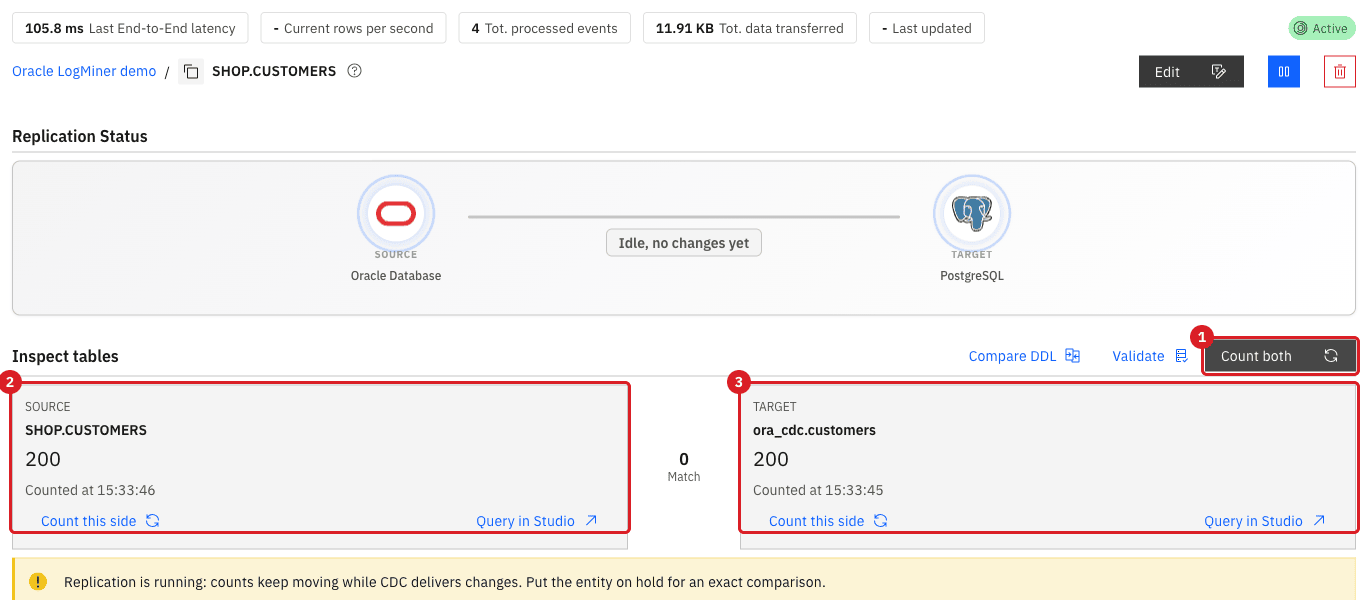Click Count this side under TARGET
Screen dimensions: 1370x600
pos(828,521)
